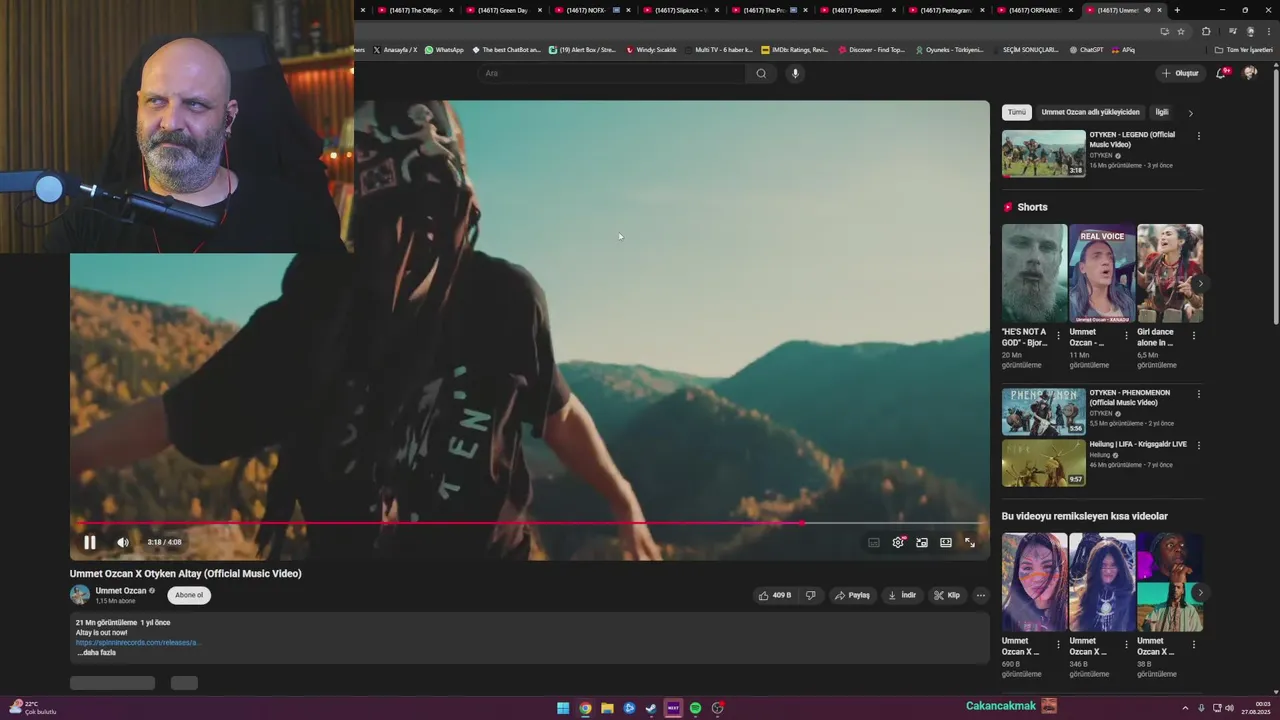Switch to theater mode icon

tap(946, 542)
